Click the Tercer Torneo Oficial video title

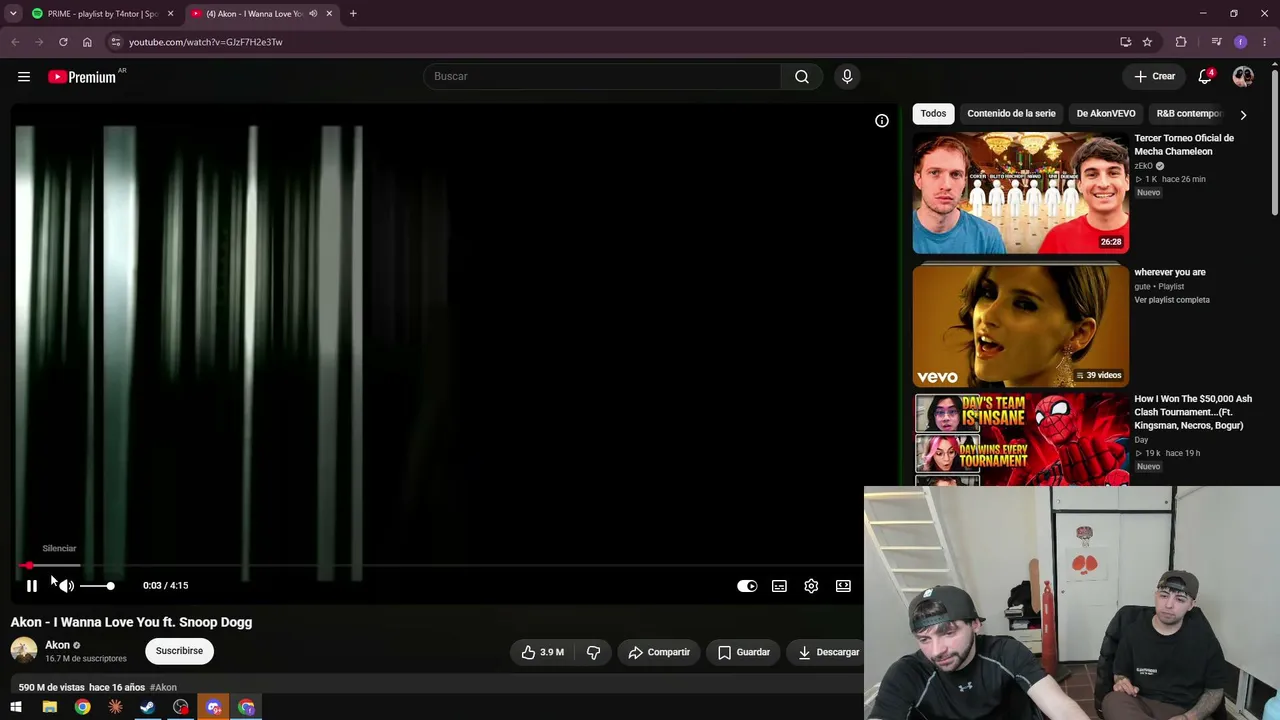click(x=1184, y=145)
